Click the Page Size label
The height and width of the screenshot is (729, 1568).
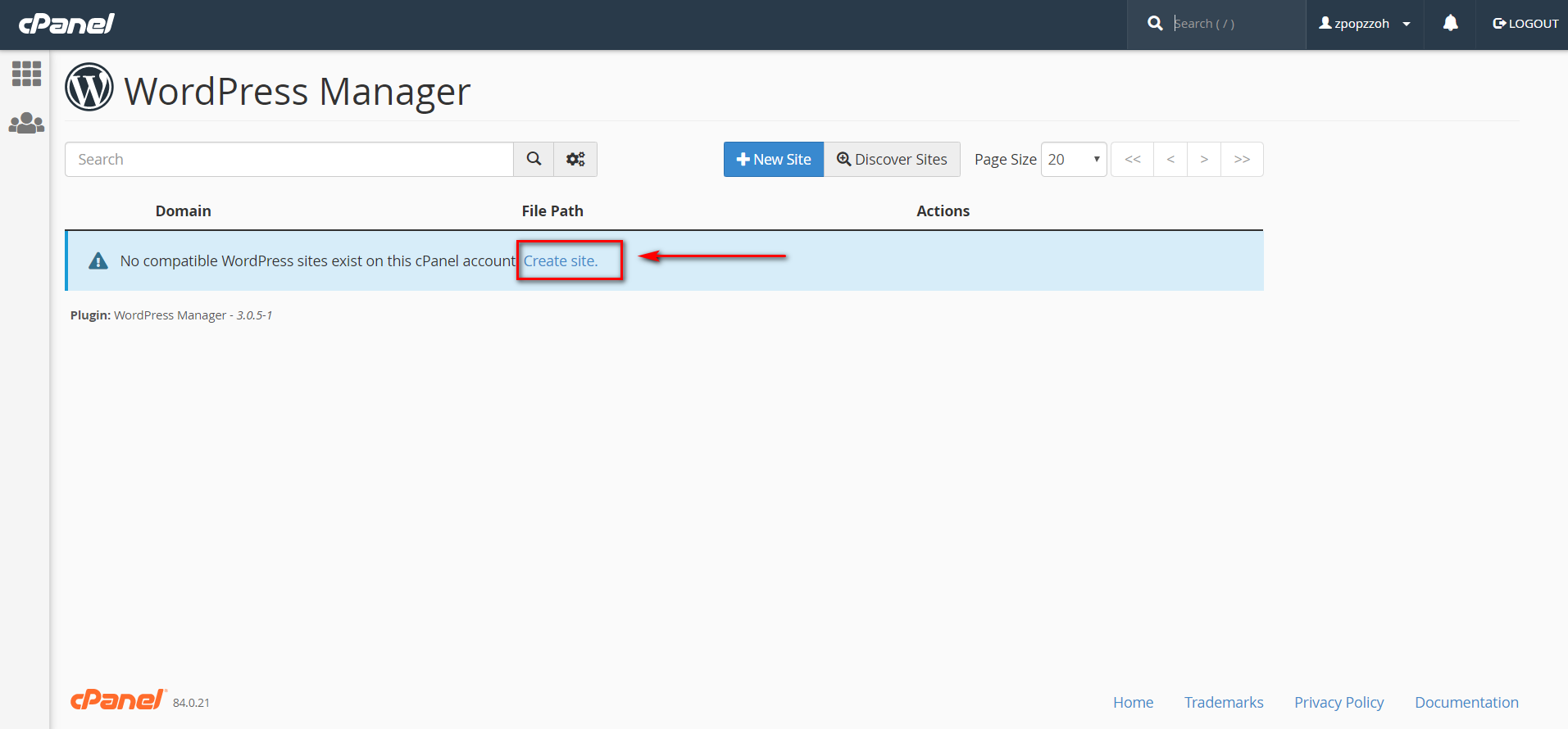point(1006,160)
